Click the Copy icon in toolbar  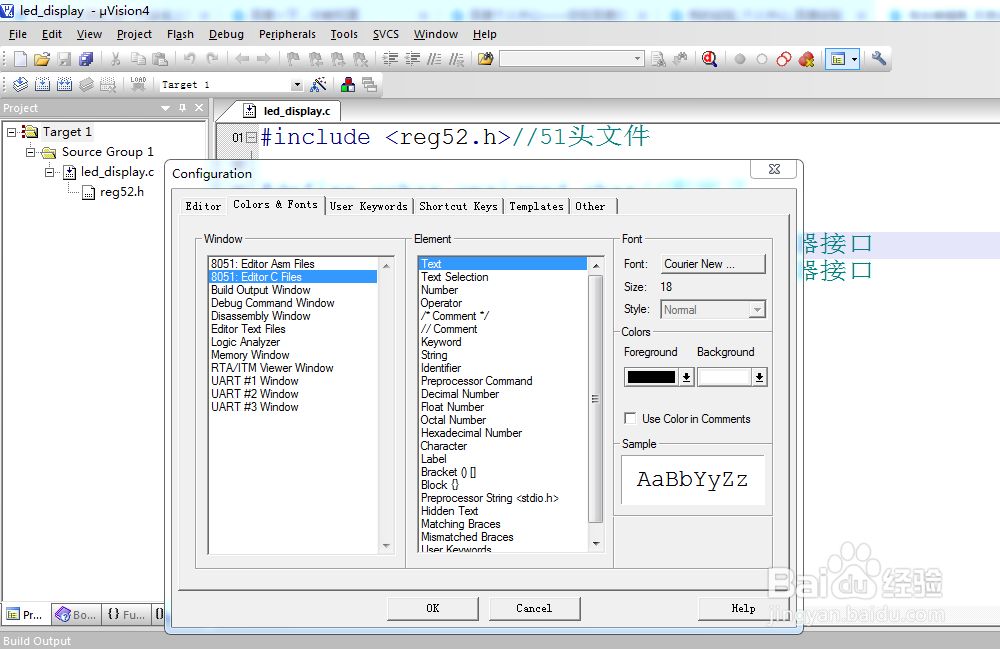138,59
